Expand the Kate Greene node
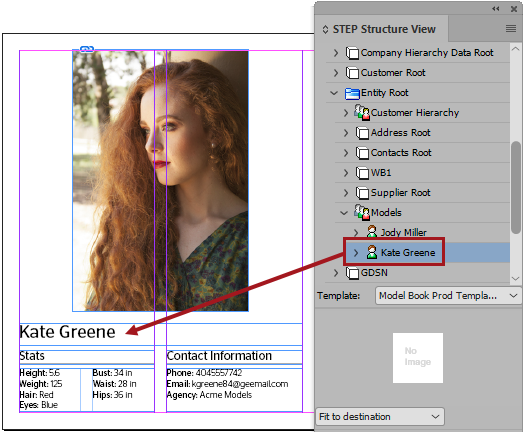 coord(356,252)
